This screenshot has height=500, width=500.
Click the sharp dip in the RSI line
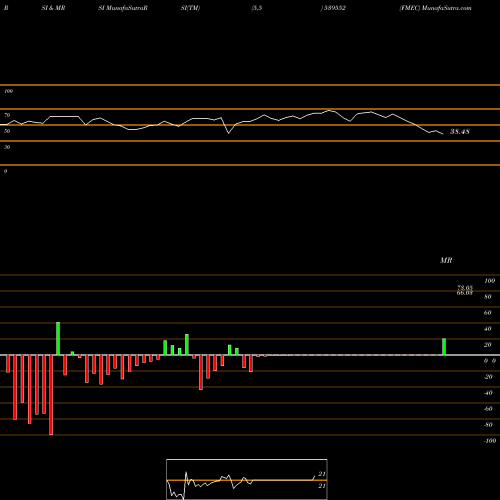[229, 133]
